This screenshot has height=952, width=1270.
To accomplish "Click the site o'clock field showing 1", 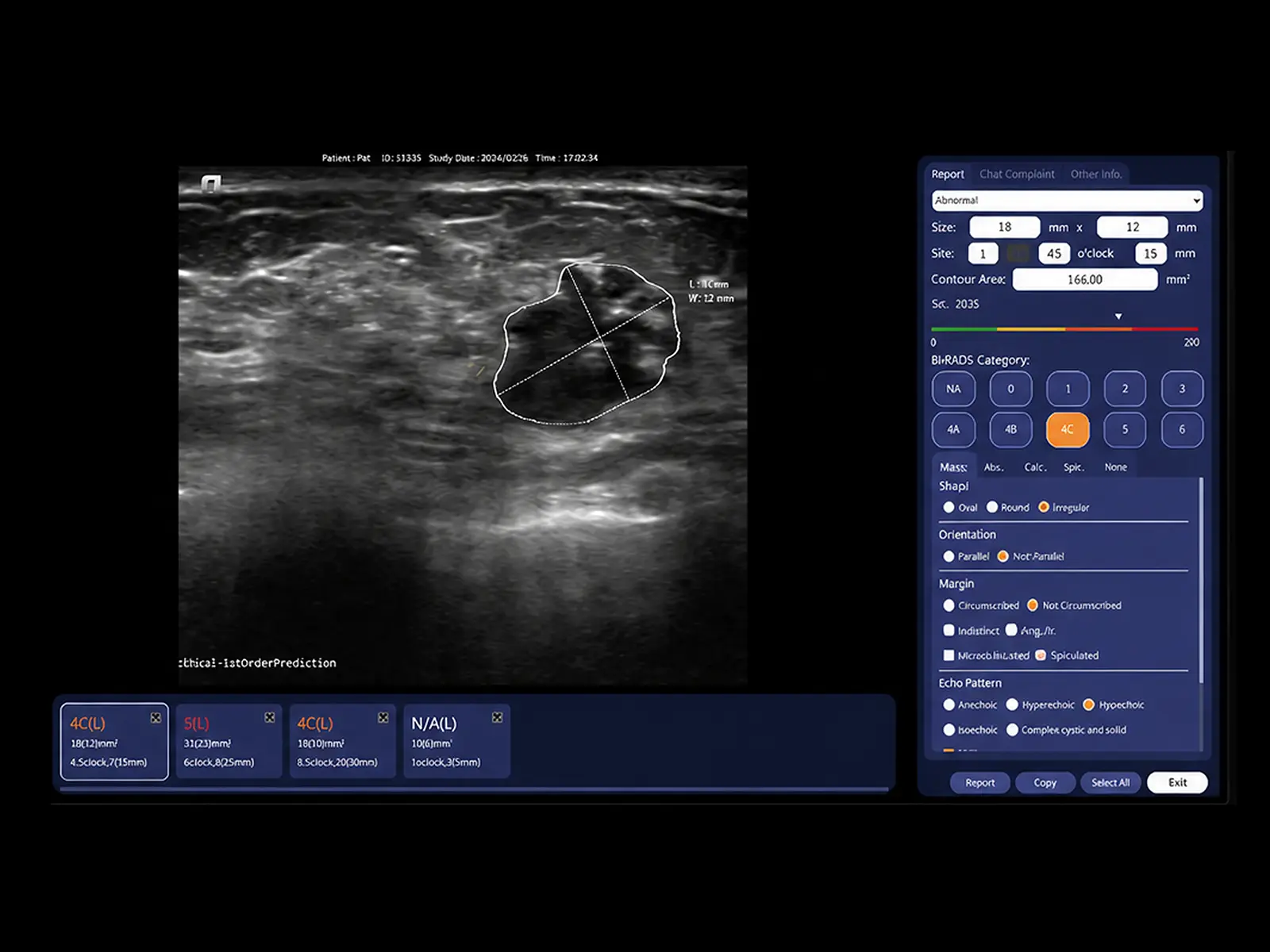I will 983,254.
